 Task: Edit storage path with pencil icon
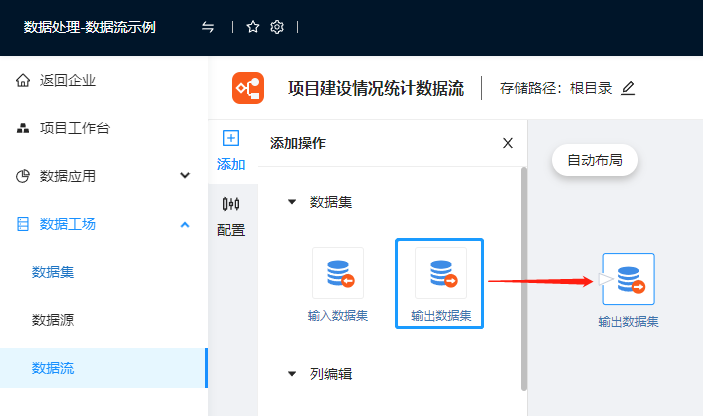pyautogui.click(x=628, y=88)
